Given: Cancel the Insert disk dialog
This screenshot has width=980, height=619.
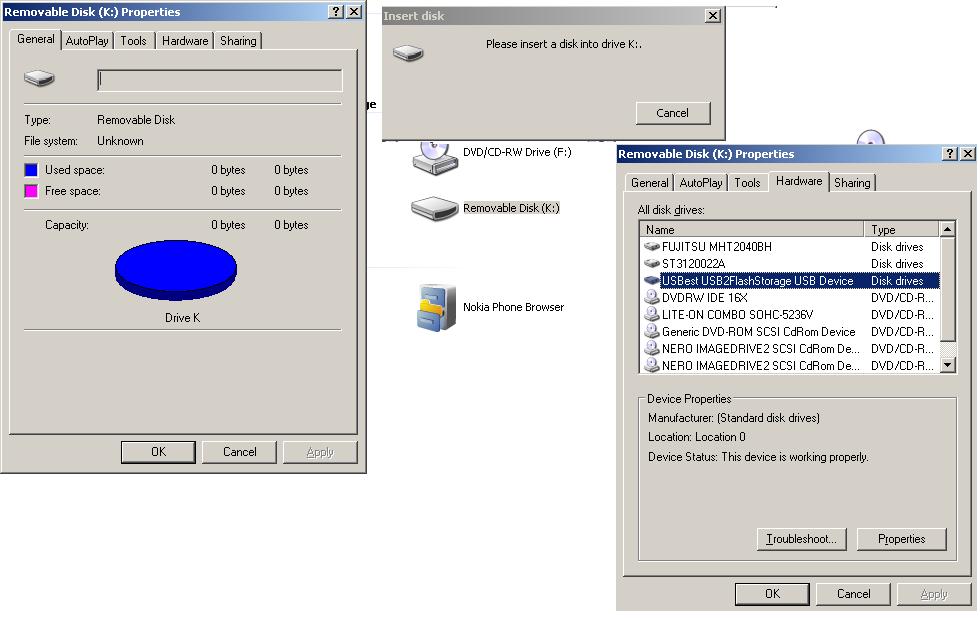Looking at the screenshot, I should [x=672, y=113].
